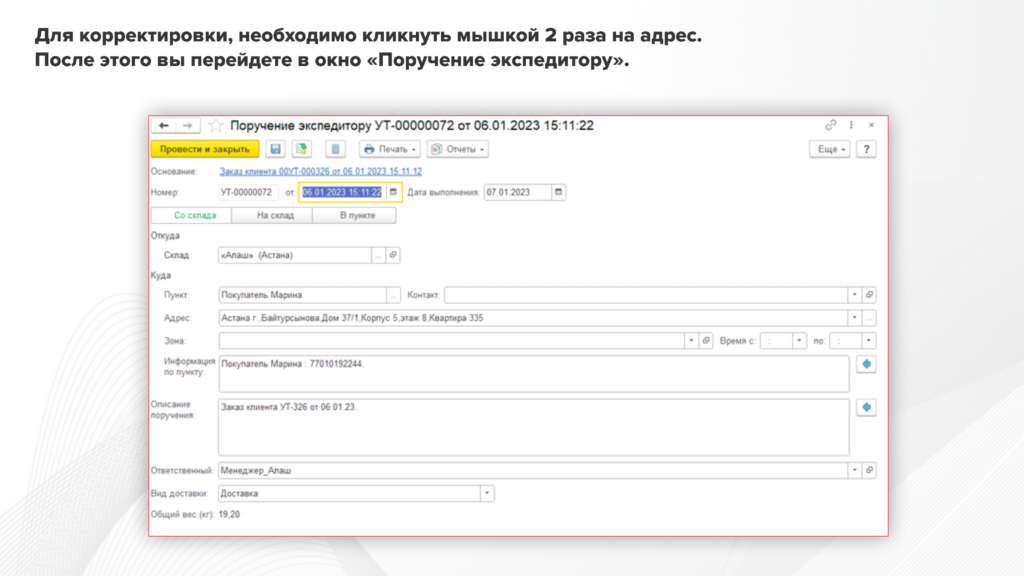The height and width of the screenshot is (576, 1024).
Task: Click the Дата выполнения value 07.01.2023
Action: [x=518, y=192]
